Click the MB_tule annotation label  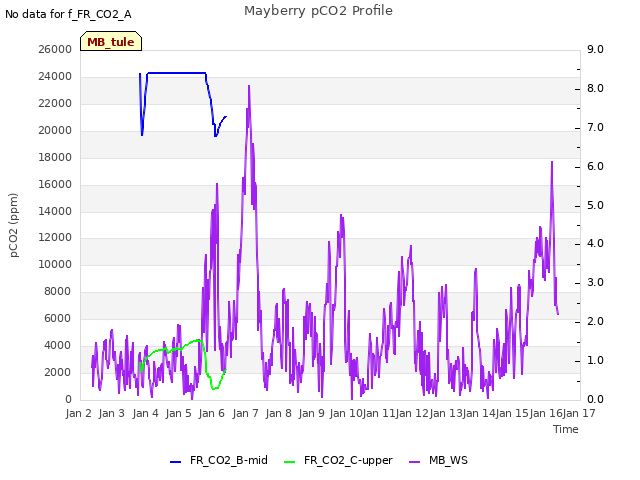click(111, 41)
